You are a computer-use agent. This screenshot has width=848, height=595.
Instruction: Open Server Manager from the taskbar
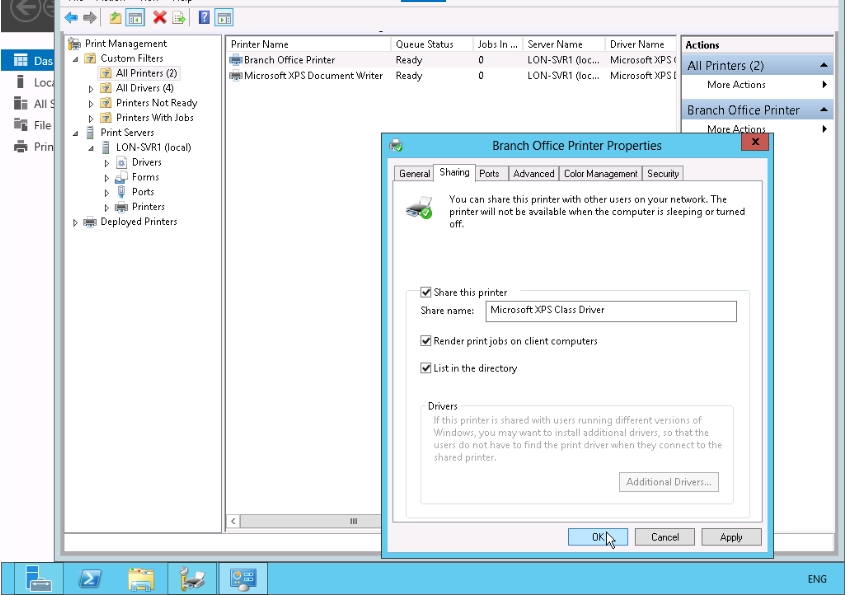coord(38,578)
